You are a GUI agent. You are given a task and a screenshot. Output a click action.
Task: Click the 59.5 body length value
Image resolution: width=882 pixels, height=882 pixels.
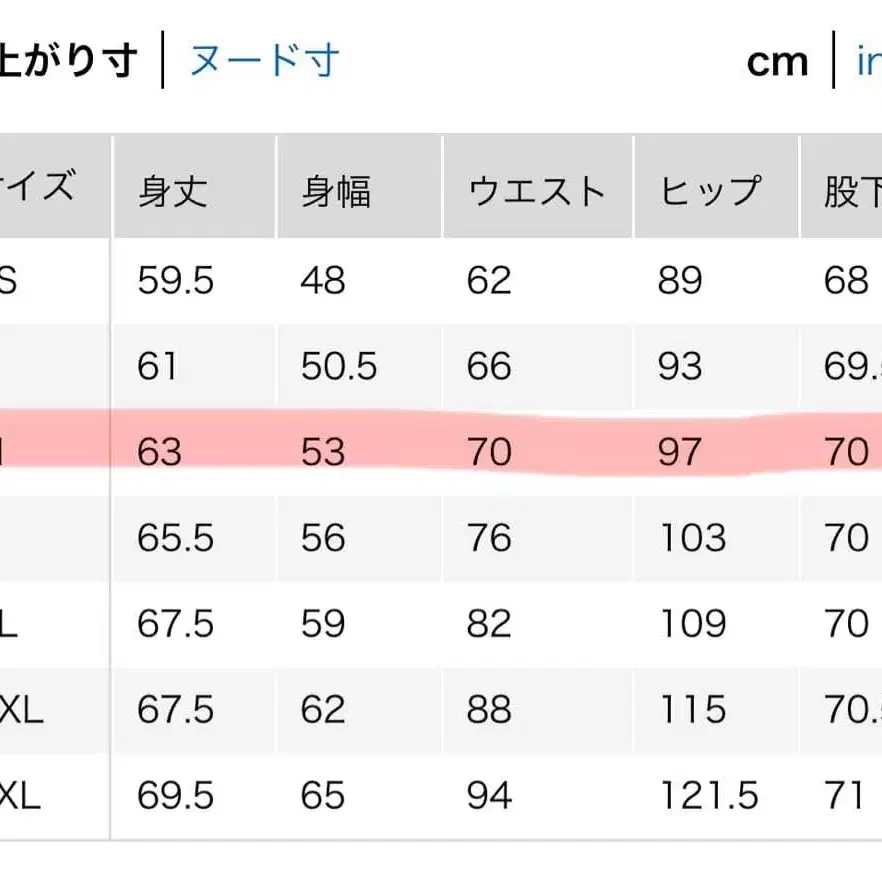tap(178, 281)
